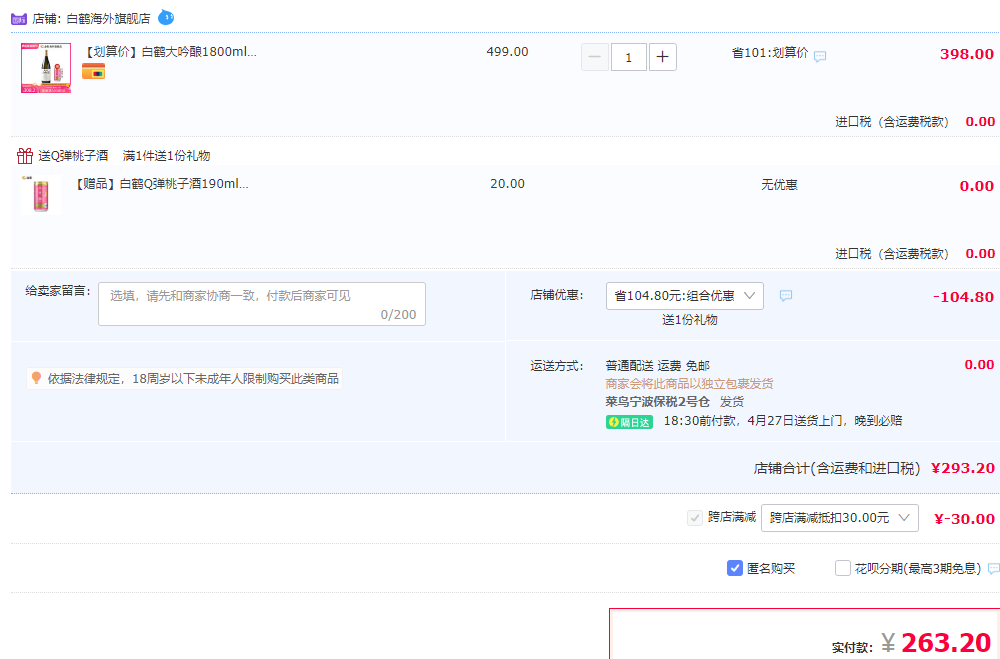Click the 商家会将此商品以独立包裹发货 notice
This screenshot has width=1000, height=659.
pos(689,383)
